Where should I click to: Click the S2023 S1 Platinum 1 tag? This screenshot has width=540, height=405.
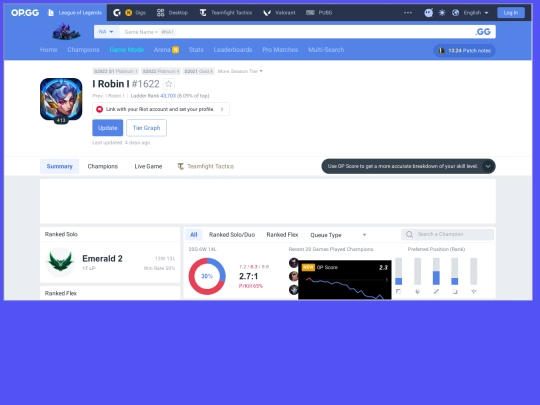pos(115,71)
